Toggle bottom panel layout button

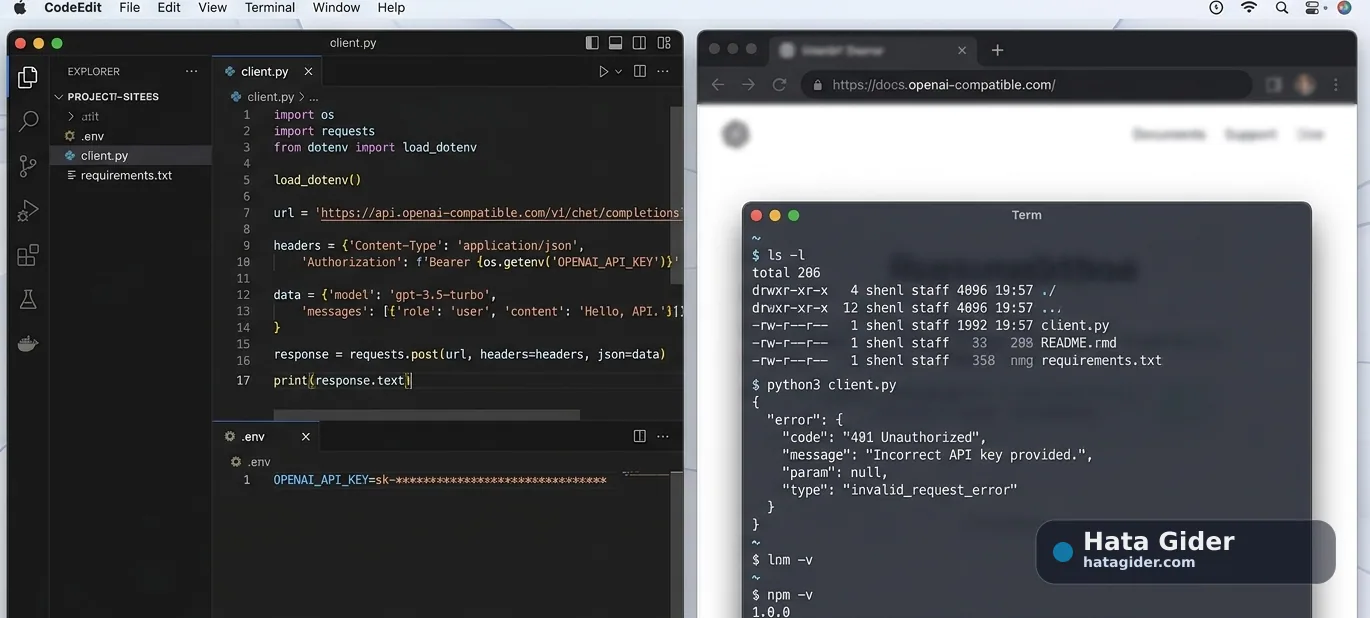click(616, 43)
